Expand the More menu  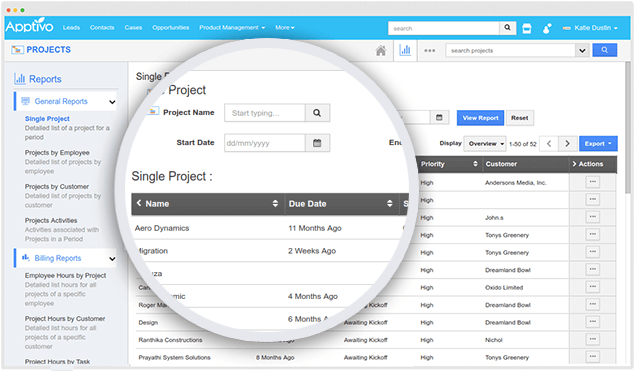285,28
